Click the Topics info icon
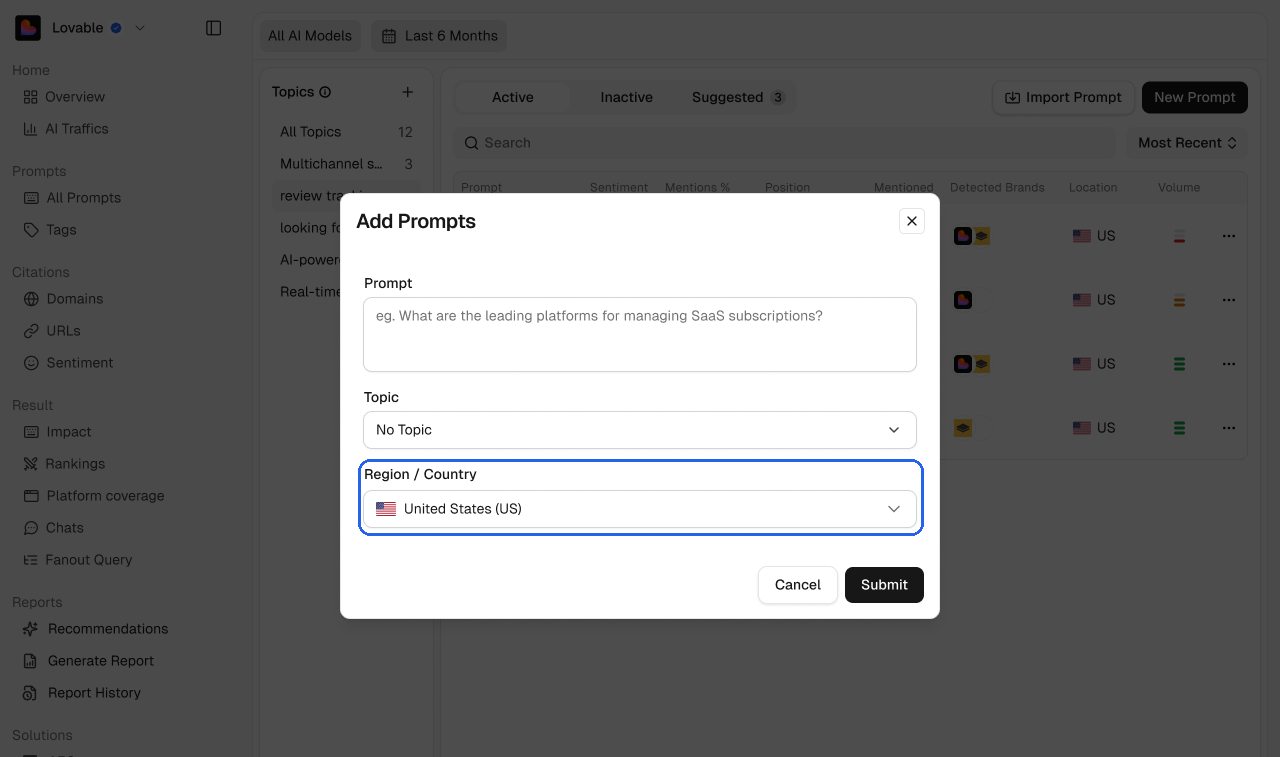Image resolution: width=1280 pixels, height=757 pixels. point(324,92)
